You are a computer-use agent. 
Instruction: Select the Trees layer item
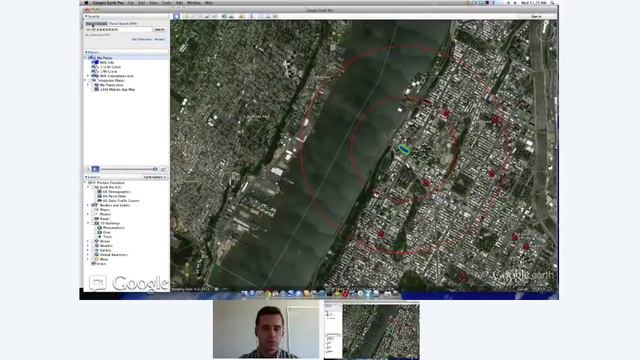[107, 237]
